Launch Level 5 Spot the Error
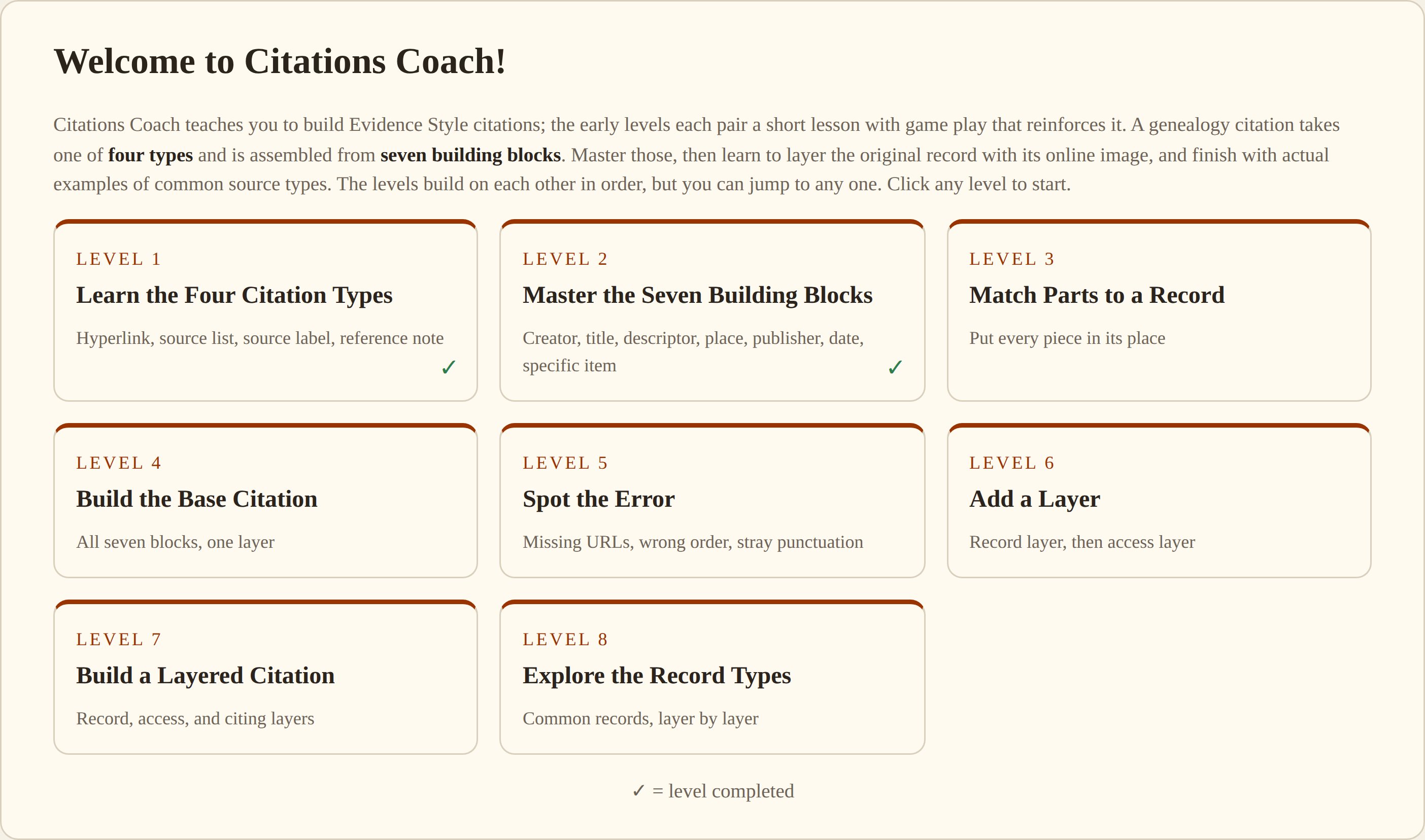This screenshot has width=1425, height=840. [712, 500]
